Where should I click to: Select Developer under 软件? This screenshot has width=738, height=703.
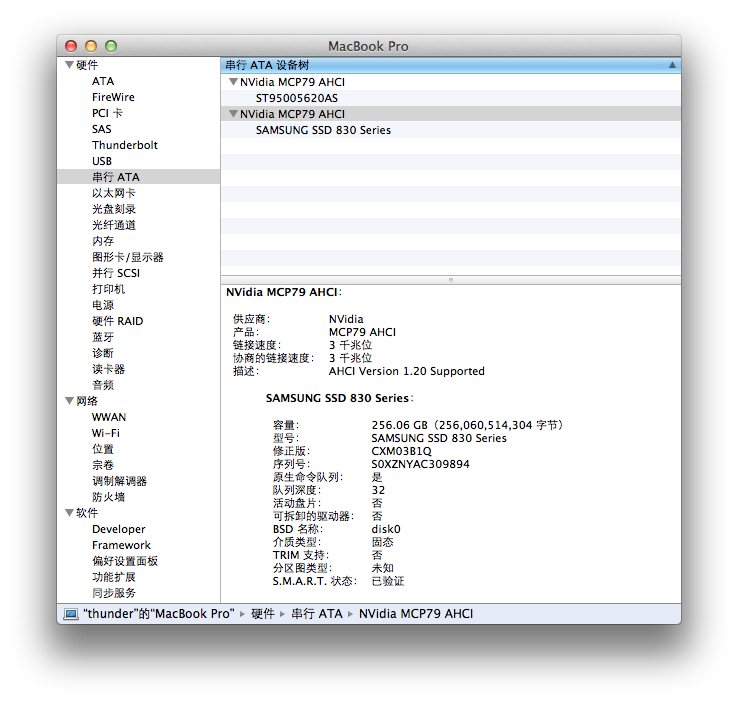[119, 529]
